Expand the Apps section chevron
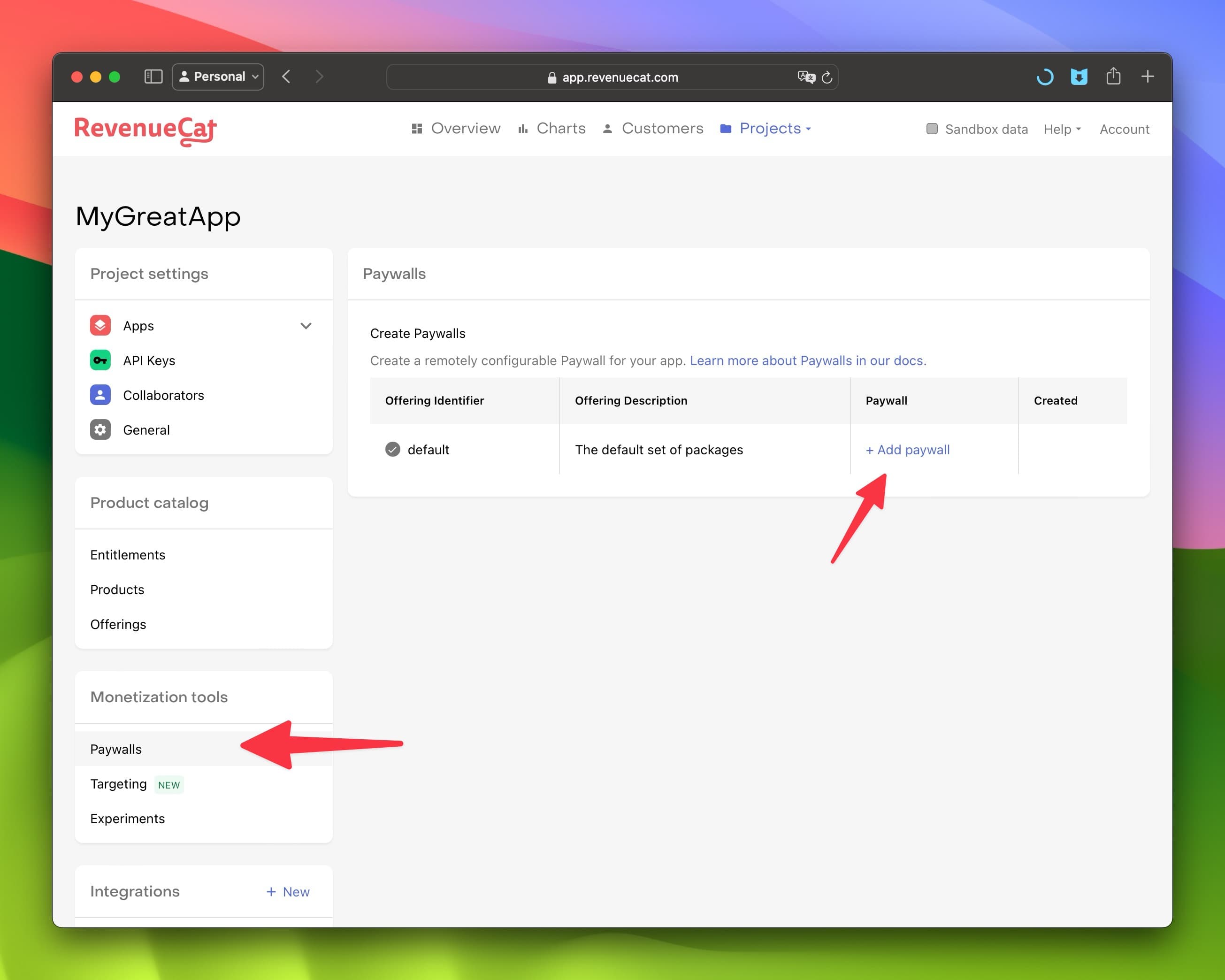 click(x=306, y=326)
